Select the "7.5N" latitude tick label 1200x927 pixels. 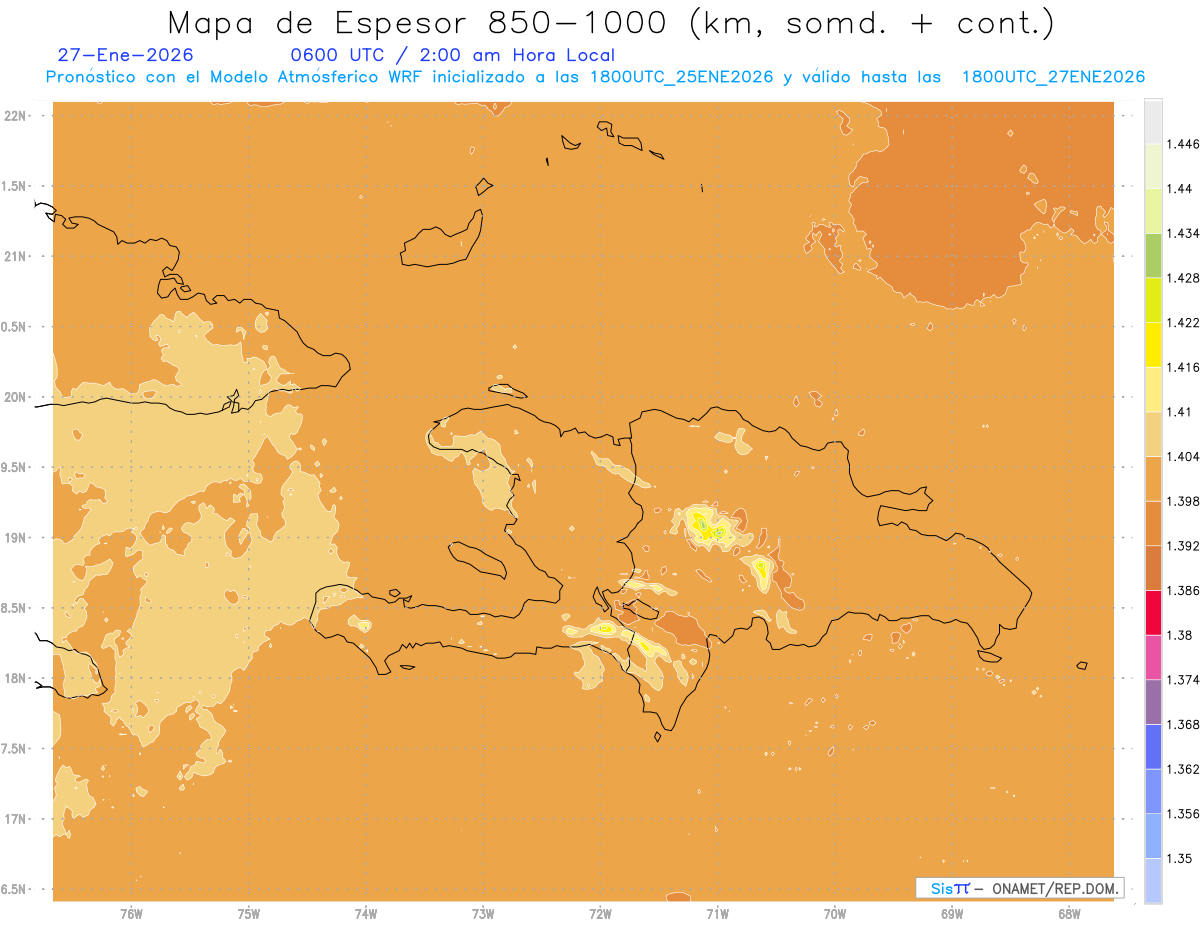point(15,749)
